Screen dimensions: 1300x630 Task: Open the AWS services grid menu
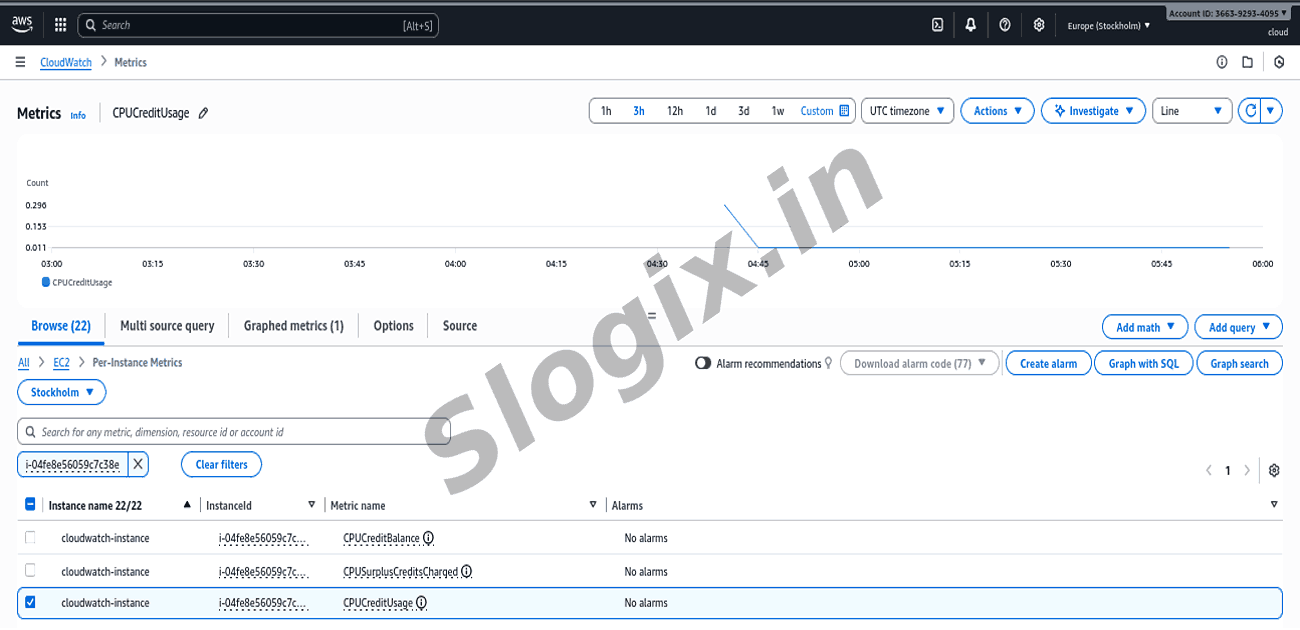(60, 25)
